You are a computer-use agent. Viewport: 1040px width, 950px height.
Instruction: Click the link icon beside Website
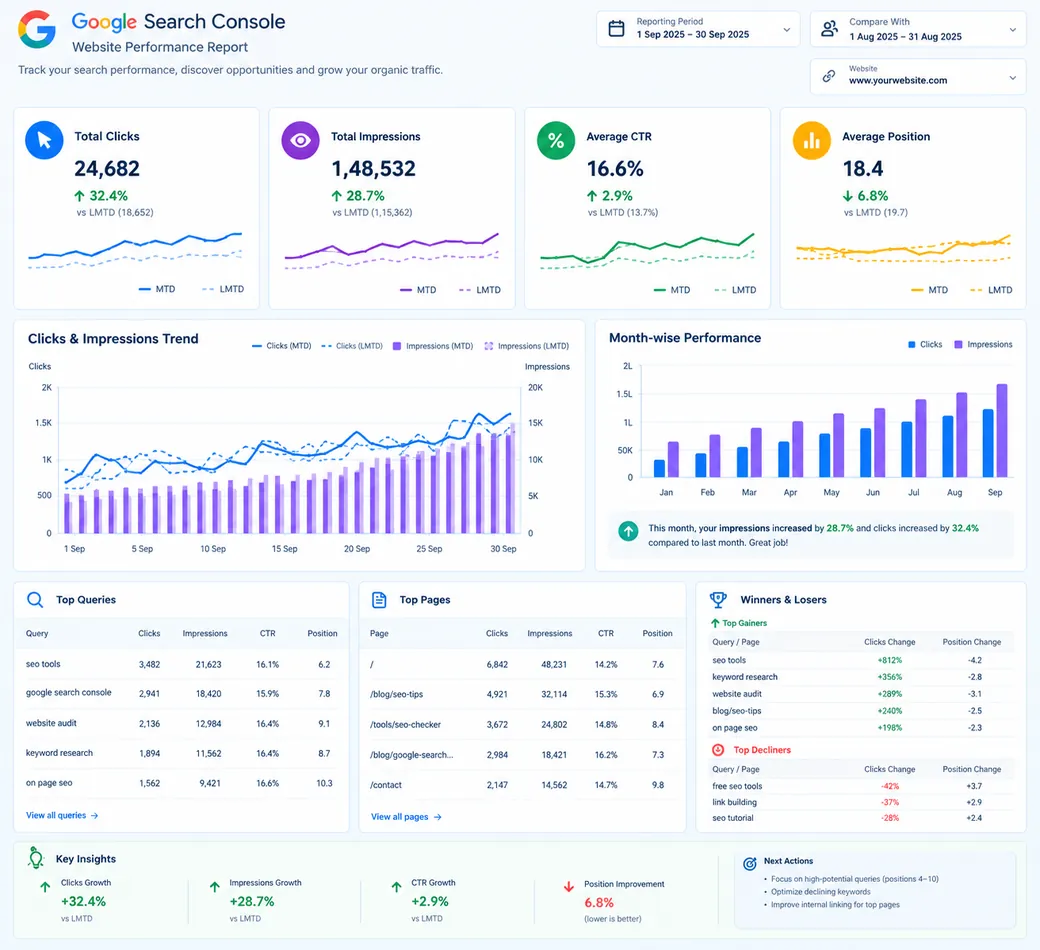pyautogui.click(x=828, y=76)
